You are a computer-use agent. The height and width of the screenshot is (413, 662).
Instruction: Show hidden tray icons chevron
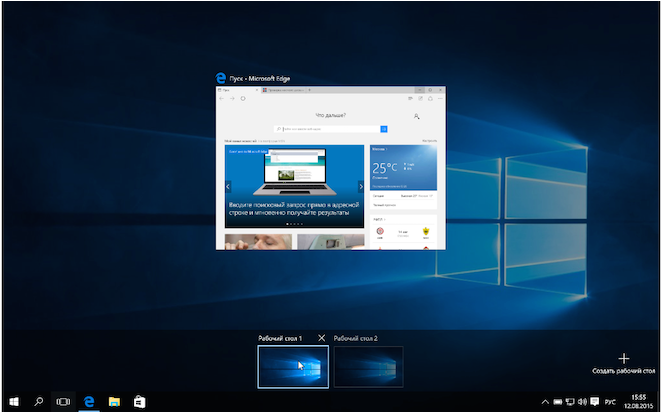(545, 402)
